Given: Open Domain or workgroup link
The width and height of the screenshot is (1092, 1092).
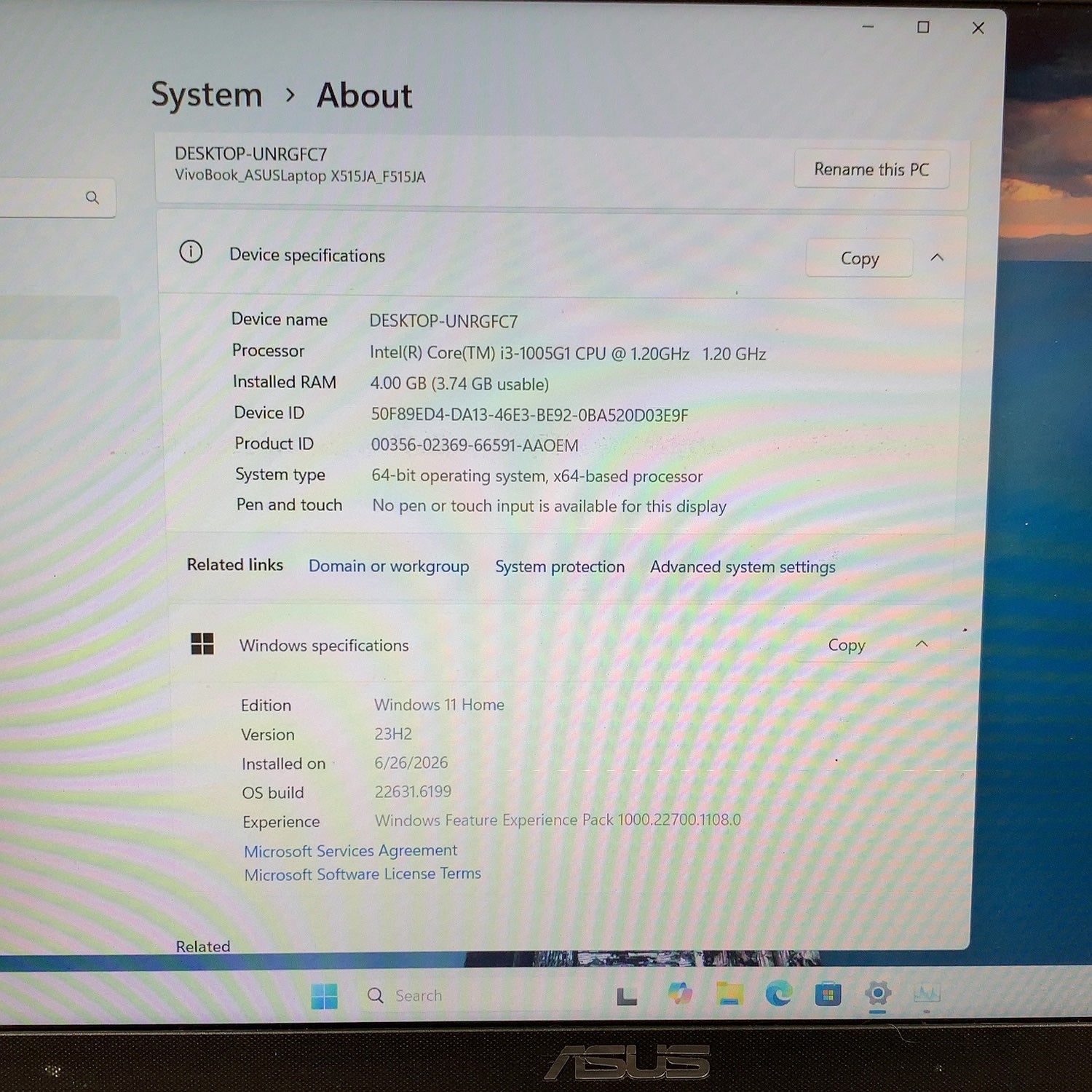Looking at the screenshot, I should (389, 566).
